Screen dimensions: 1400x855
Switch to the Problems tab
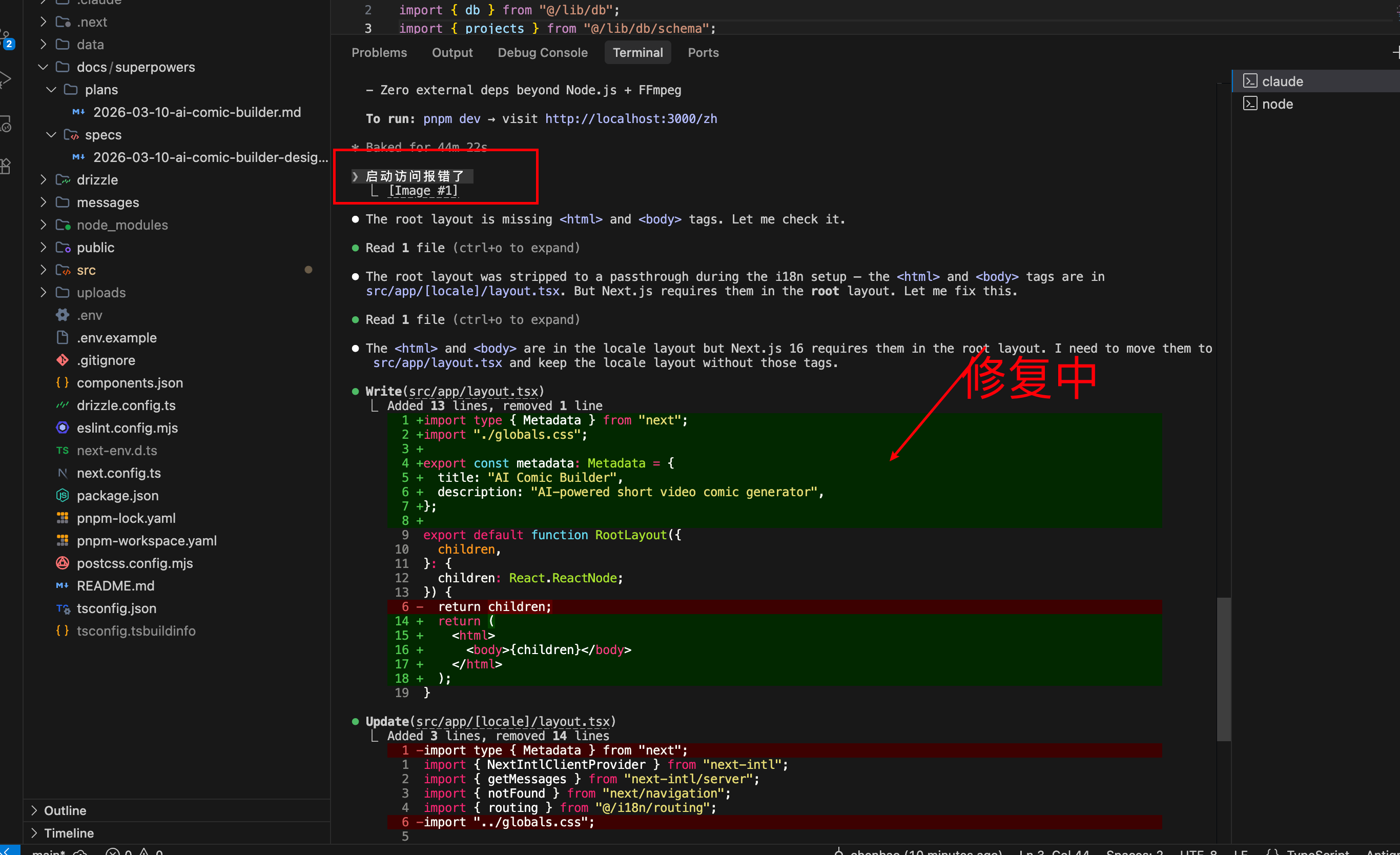point(379,52)
